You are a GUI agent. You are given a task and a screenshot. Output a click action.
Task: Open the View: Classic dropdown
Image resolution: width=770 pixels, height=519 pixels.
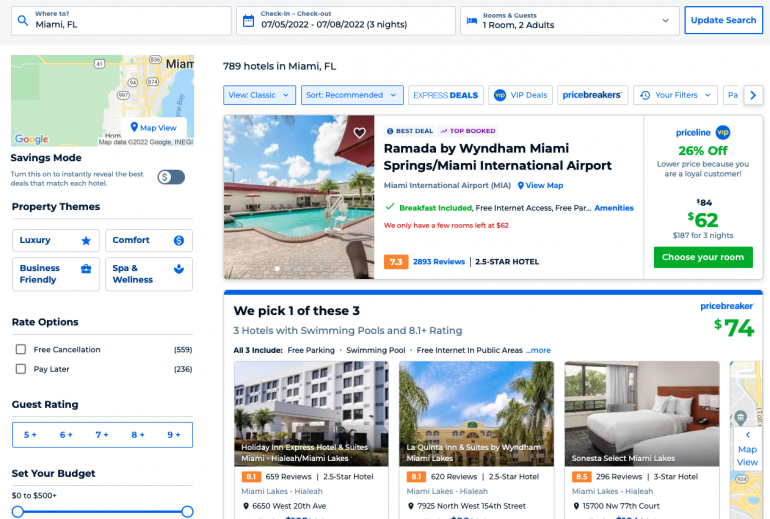pyautogui.click(x=259, y=95)
